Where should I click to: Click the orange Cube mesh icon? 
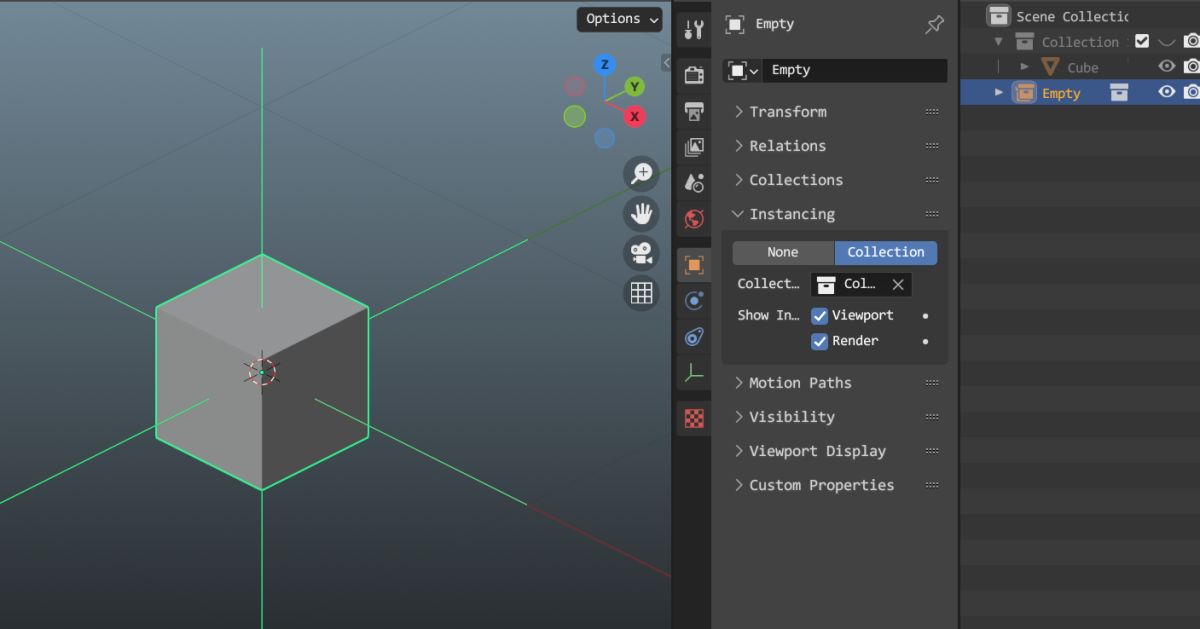(x=1050, y=67)
